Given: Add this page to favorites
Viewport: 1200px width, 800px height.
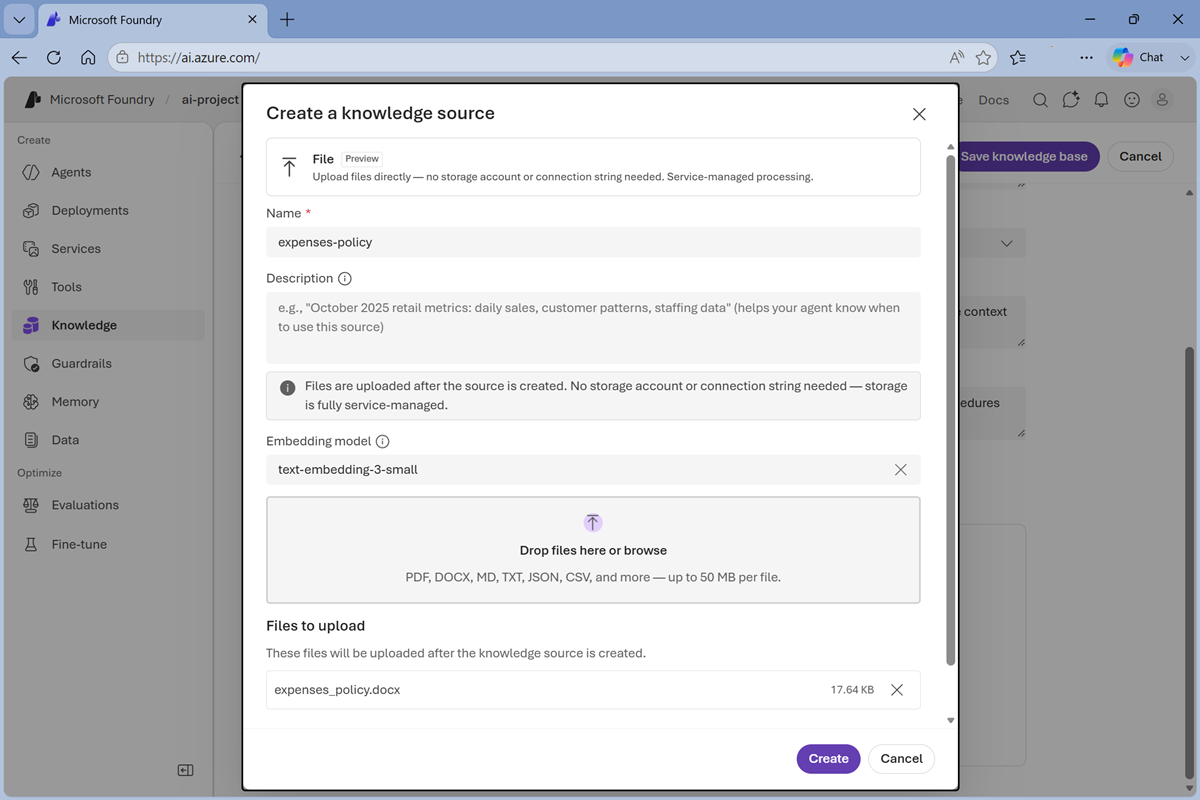Looking at the screenshot, I should 983,58.
